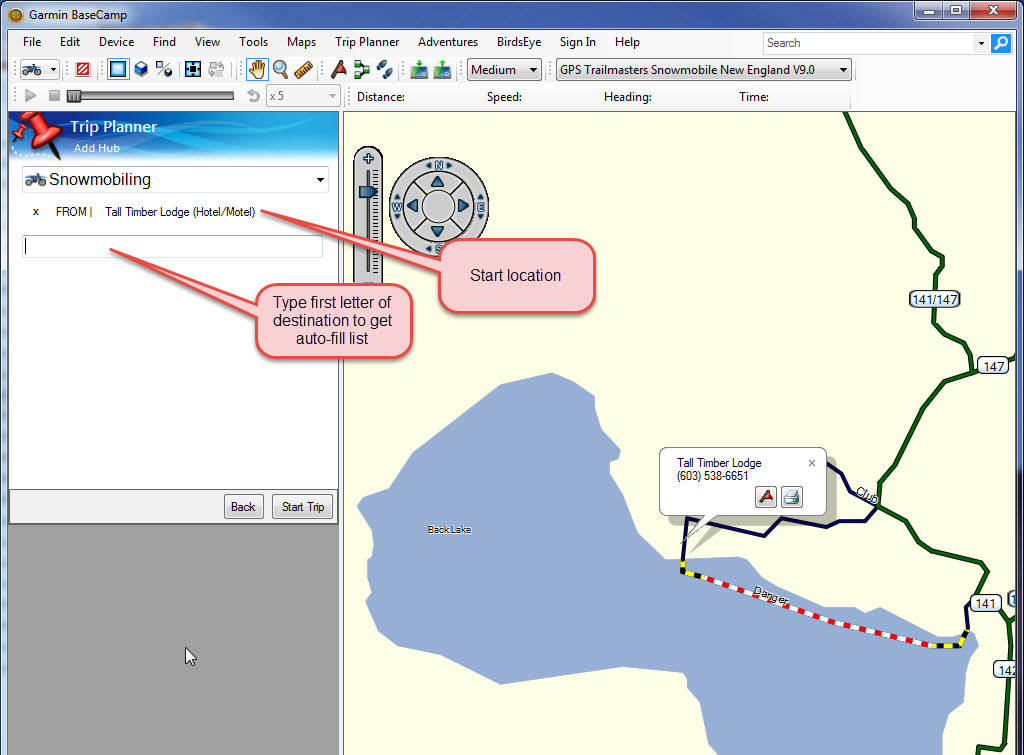Click the red striped avoidance icon
This screenshot has width=1024, height=755.
(x=83, y=69)
